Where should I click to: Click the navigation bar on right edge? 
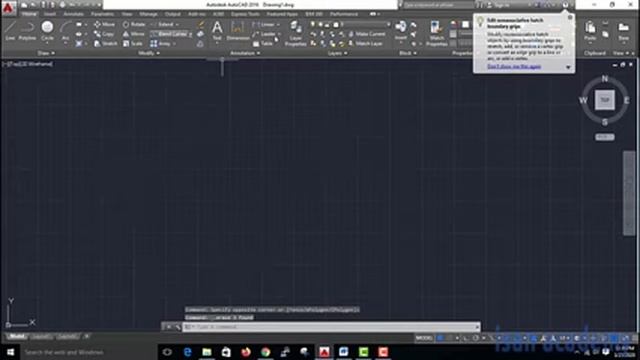pos(629,193)
